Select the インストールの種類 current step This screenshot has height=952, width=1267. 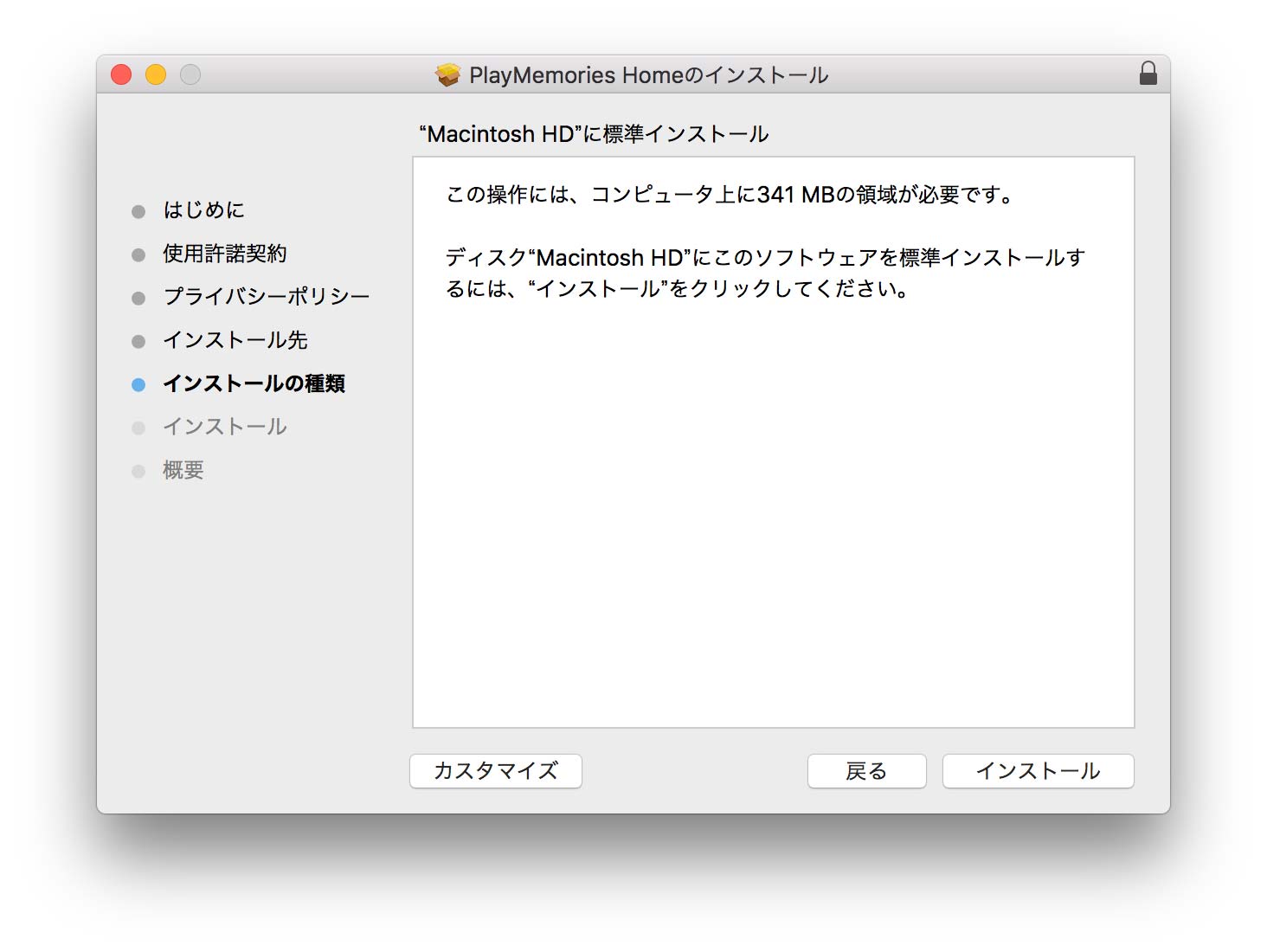click(x=254, y=383)
